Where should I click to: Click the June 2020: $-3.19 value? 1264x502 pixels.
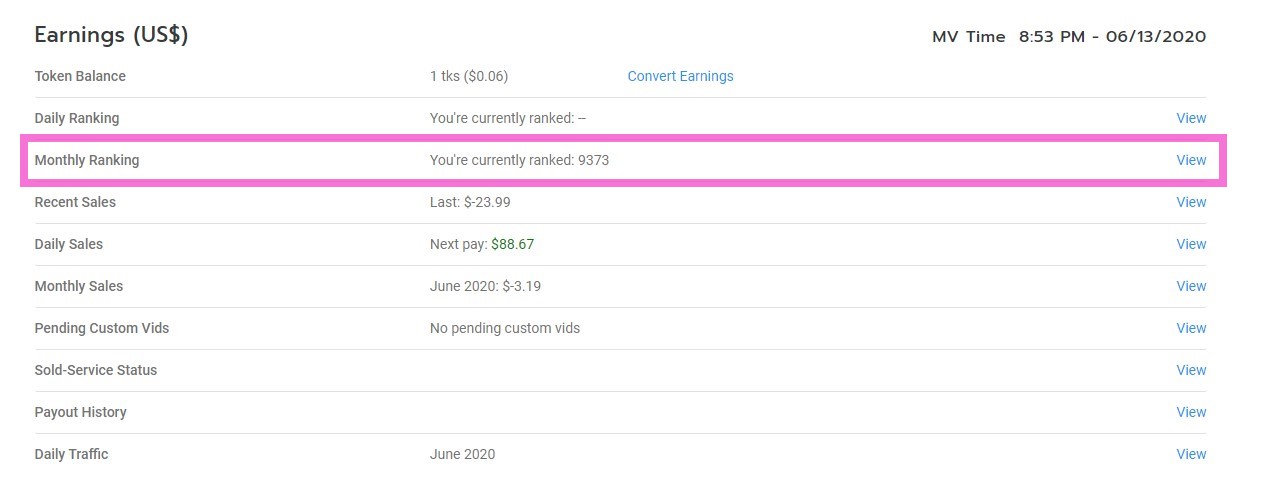tap(485, 286)
